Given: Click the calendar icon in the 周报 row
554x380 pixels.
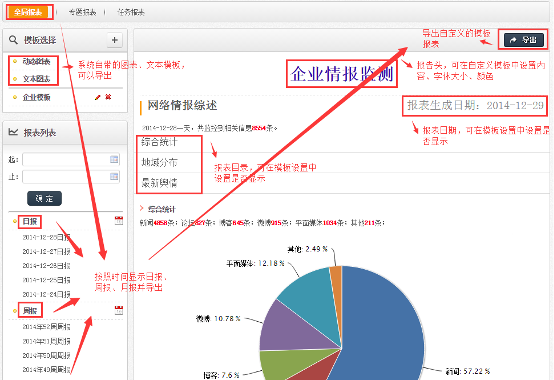Looking at the screenshot, I should [119, 310].
